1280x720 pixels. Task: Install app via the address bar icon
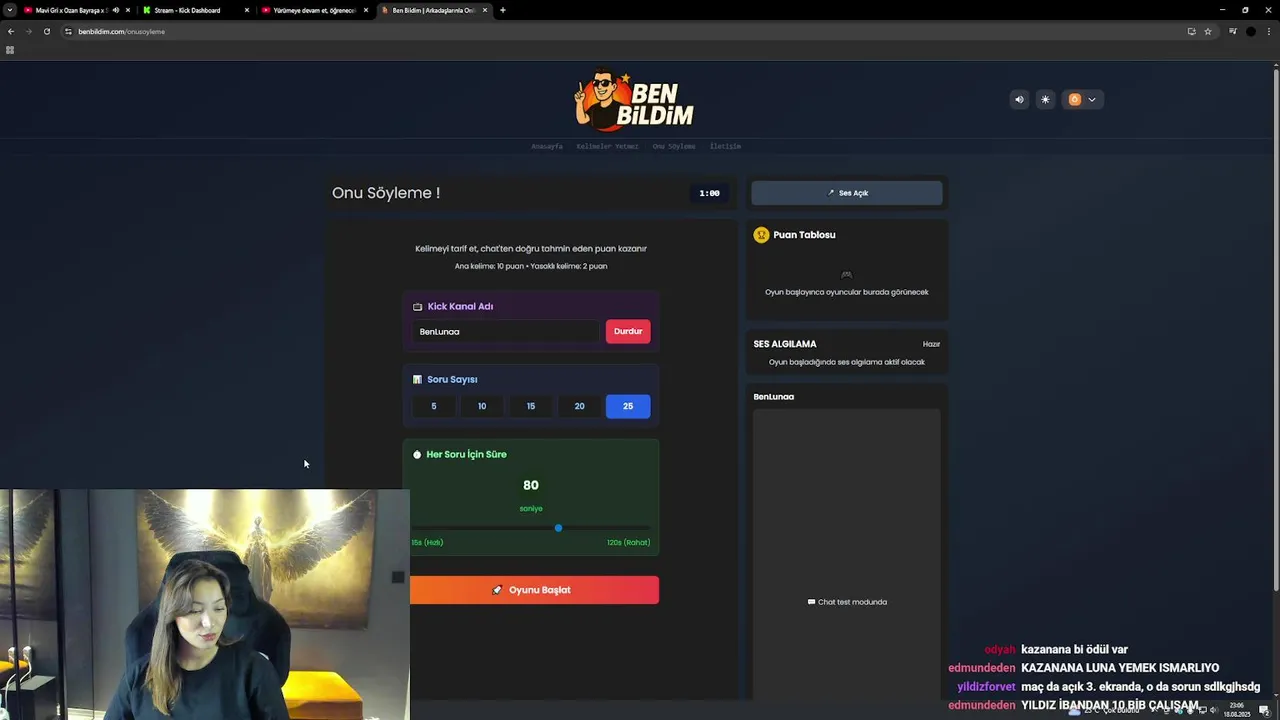[1191, 31]
